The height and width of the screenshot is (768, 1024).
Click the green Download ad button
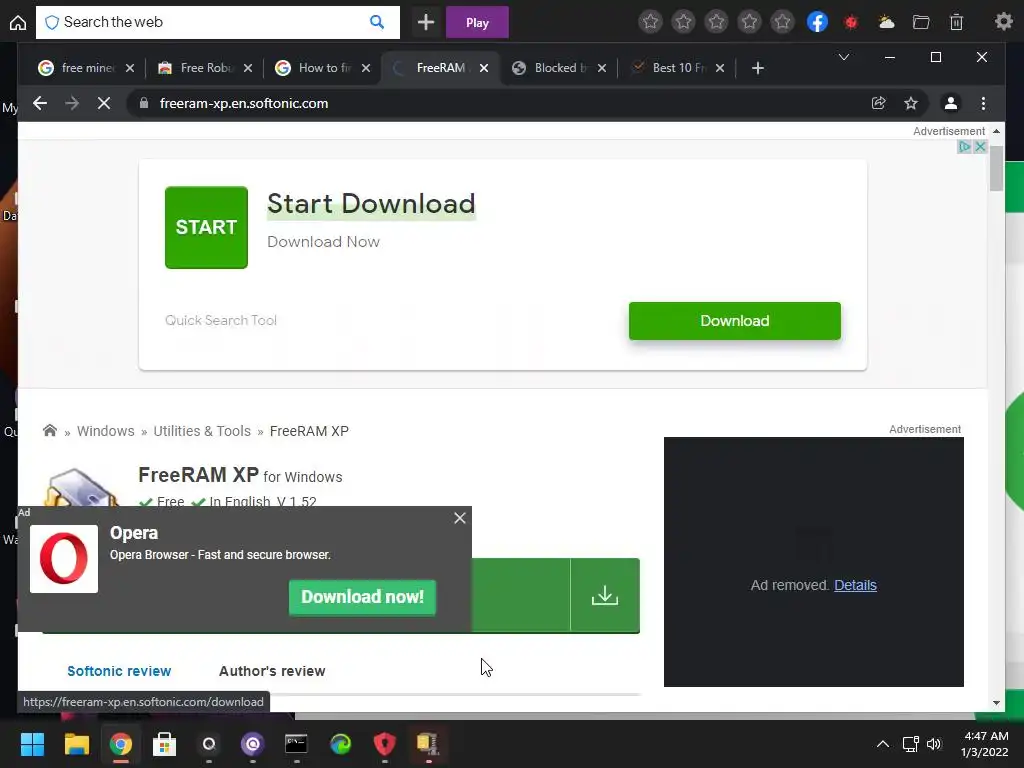(735, 321)
